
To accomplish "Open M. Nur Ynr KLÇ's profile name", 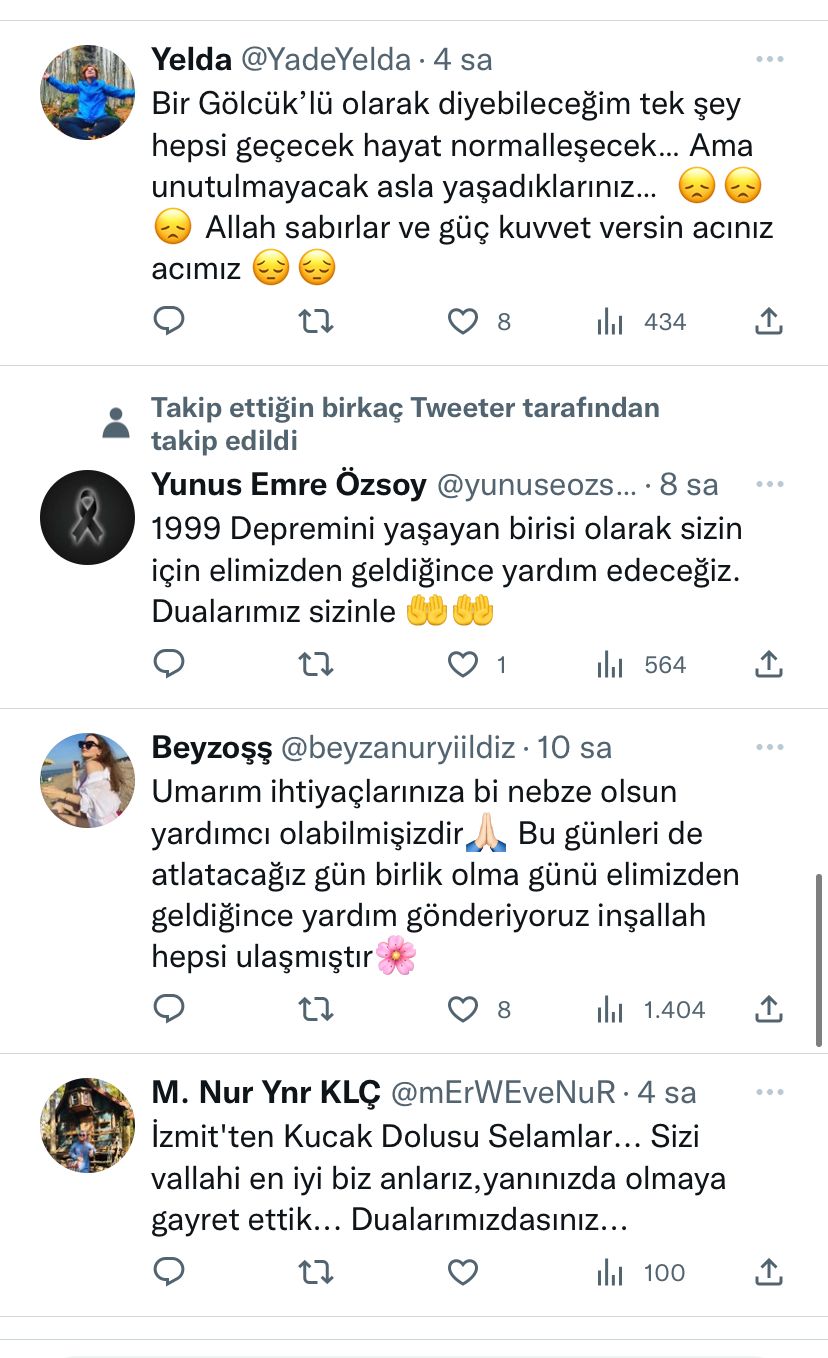I will [x=266, y=1093].
